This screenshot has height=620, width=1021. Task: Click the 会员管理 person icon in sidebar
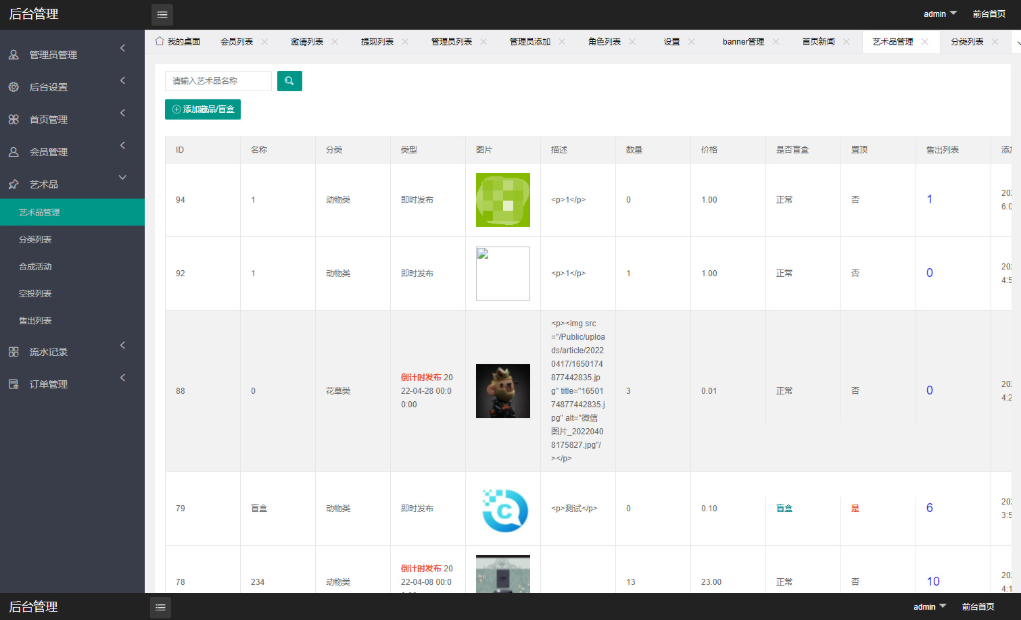click(x=14, y=152)
